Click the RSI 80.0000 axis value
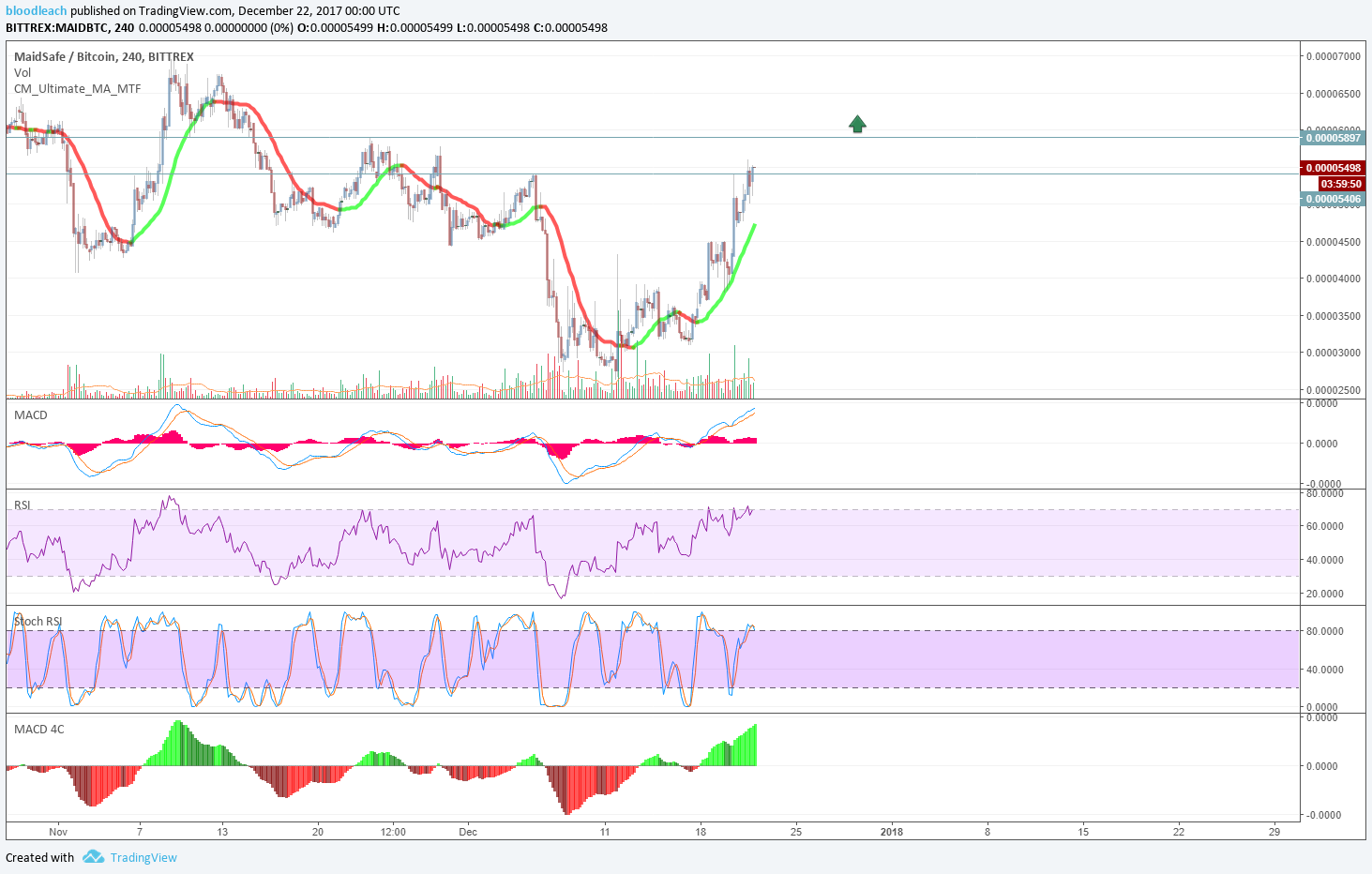 pos(1325,493)
